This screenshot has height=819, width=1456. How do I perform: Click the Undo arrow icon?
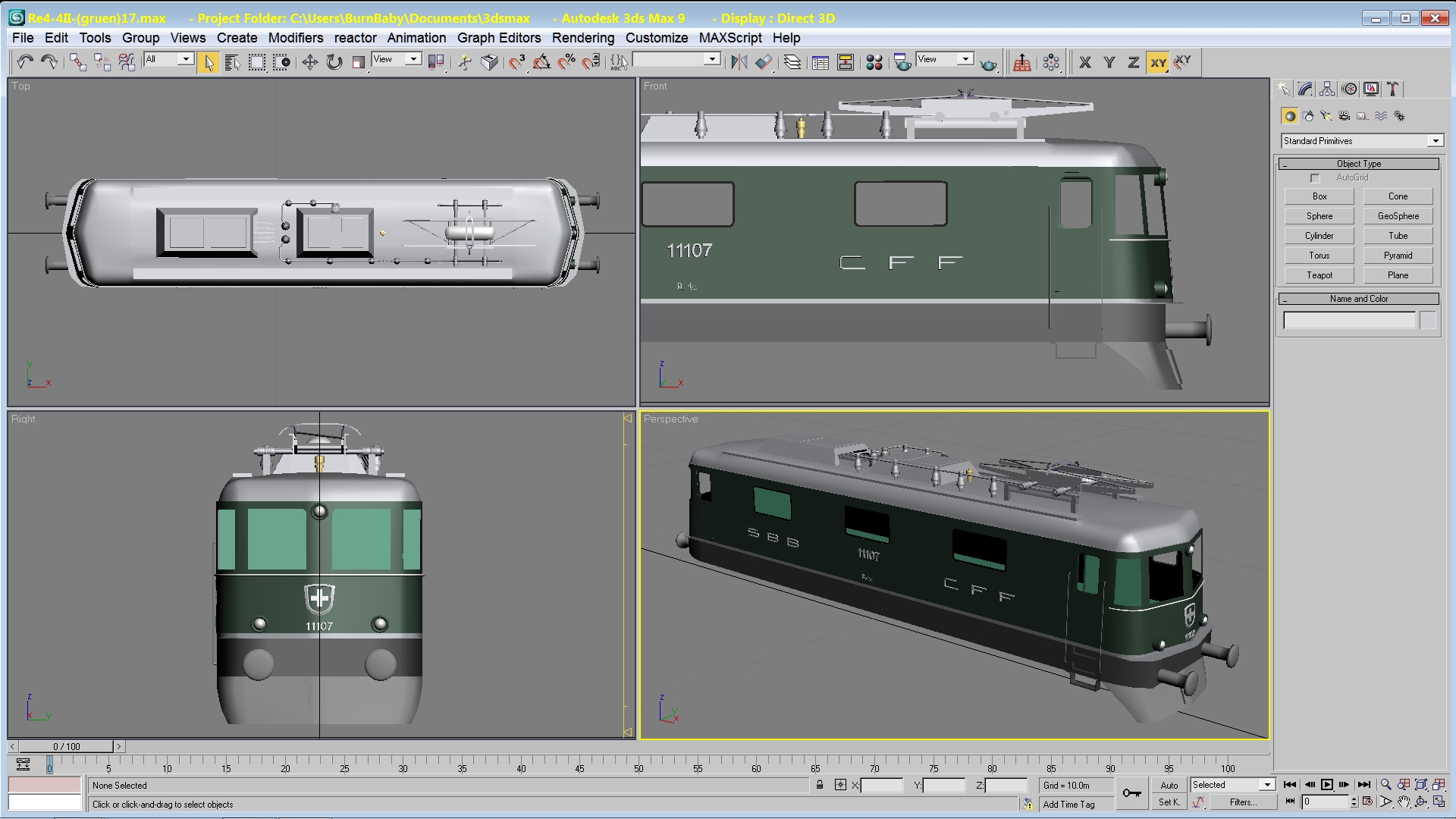point(24,62)
